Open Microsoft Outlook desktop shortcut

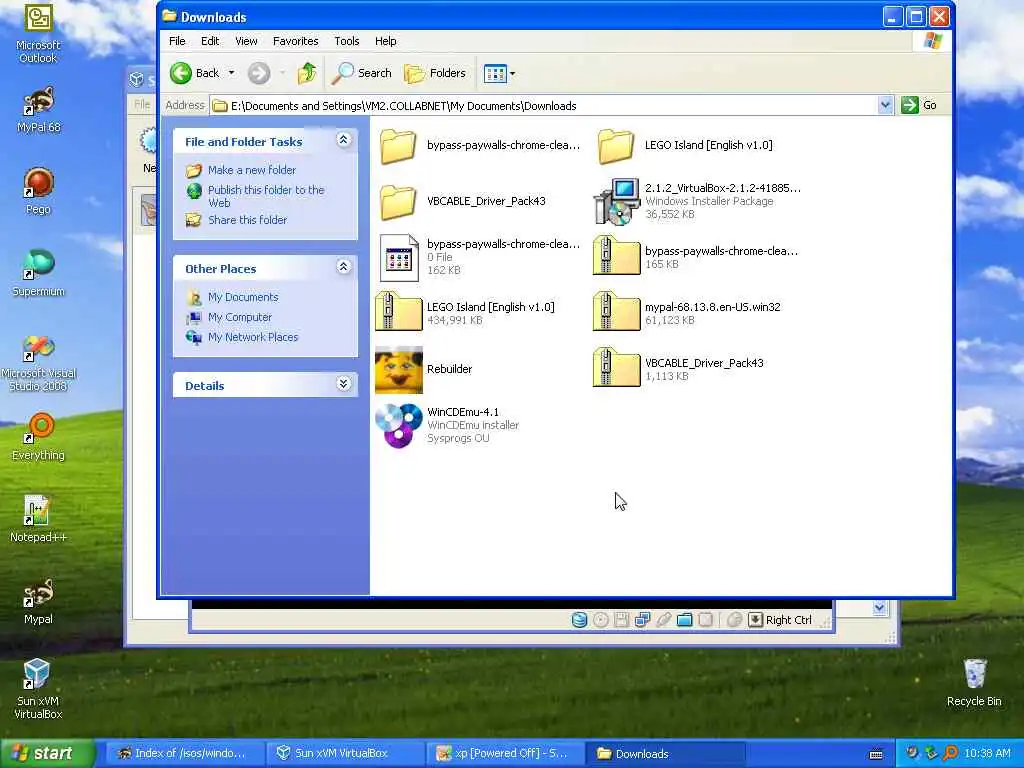39,34
